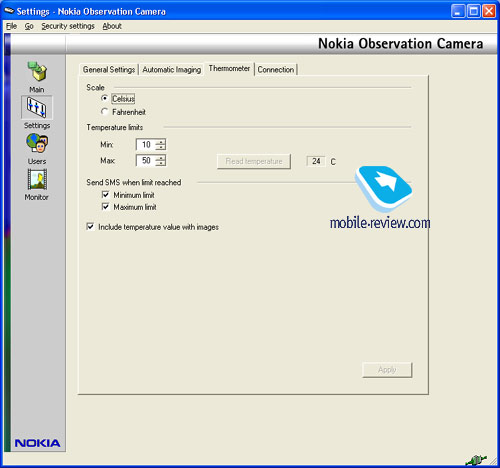Maximize the Settings window
Screen dimensions: 500x468
[x=474, y=11]
